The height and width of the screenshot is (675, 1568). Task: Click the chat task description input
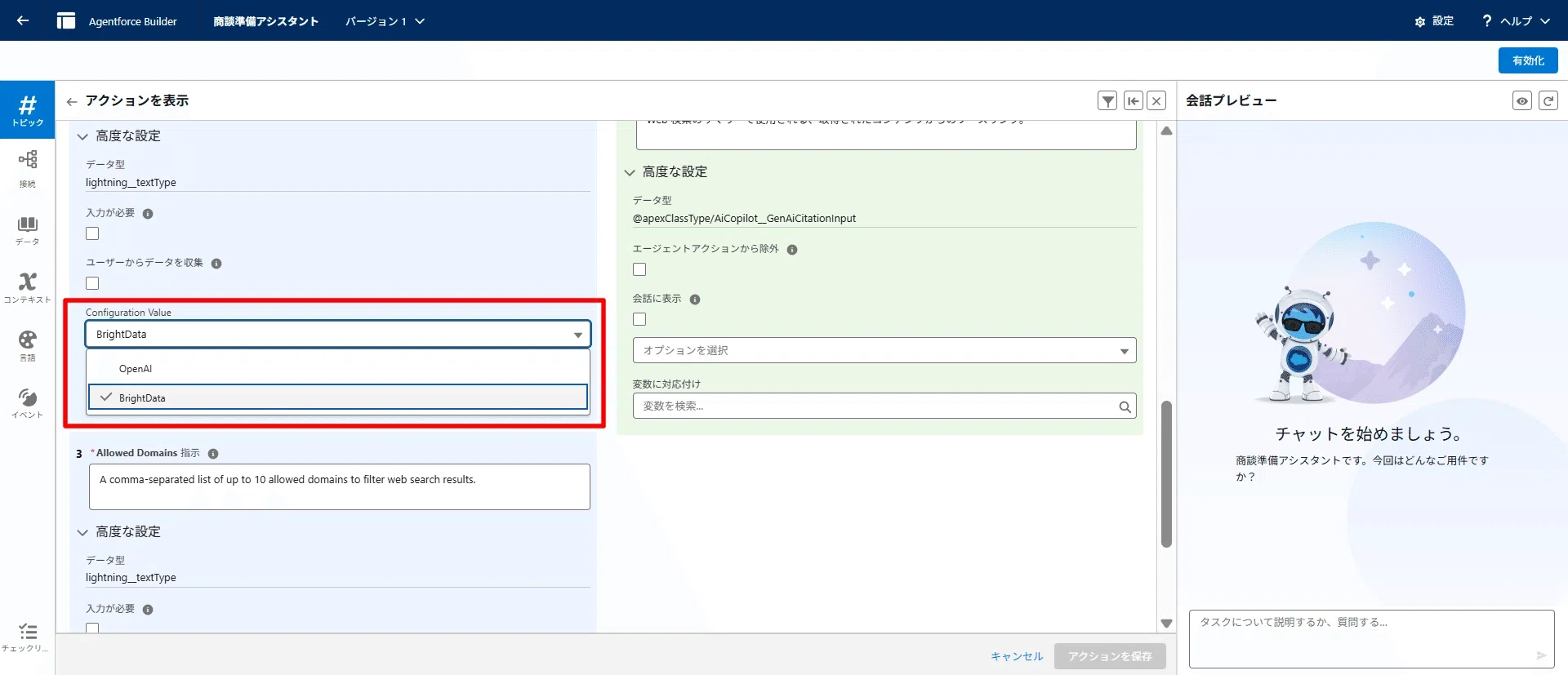(x=1372, y=639)
